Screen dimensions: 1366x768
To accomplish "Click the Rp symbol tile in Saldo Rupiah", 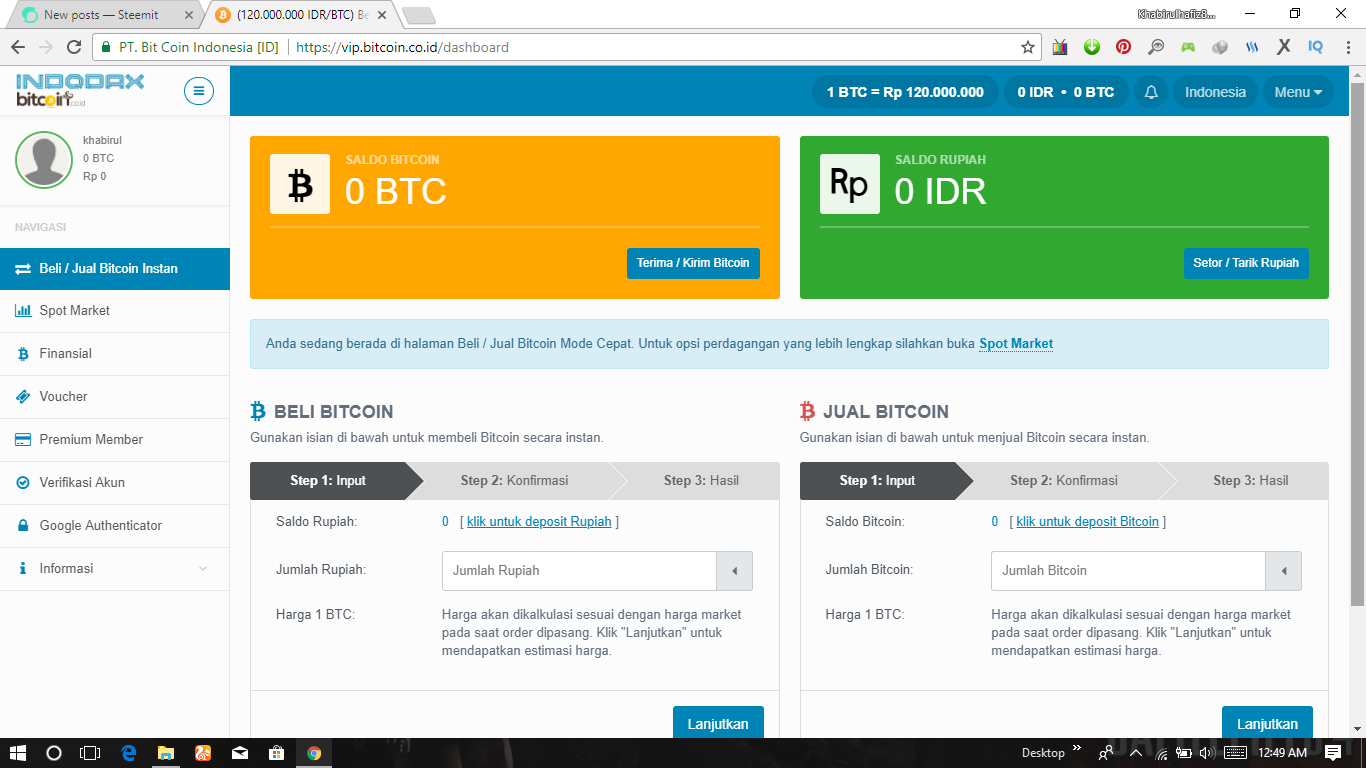I will tap(850, 184).
